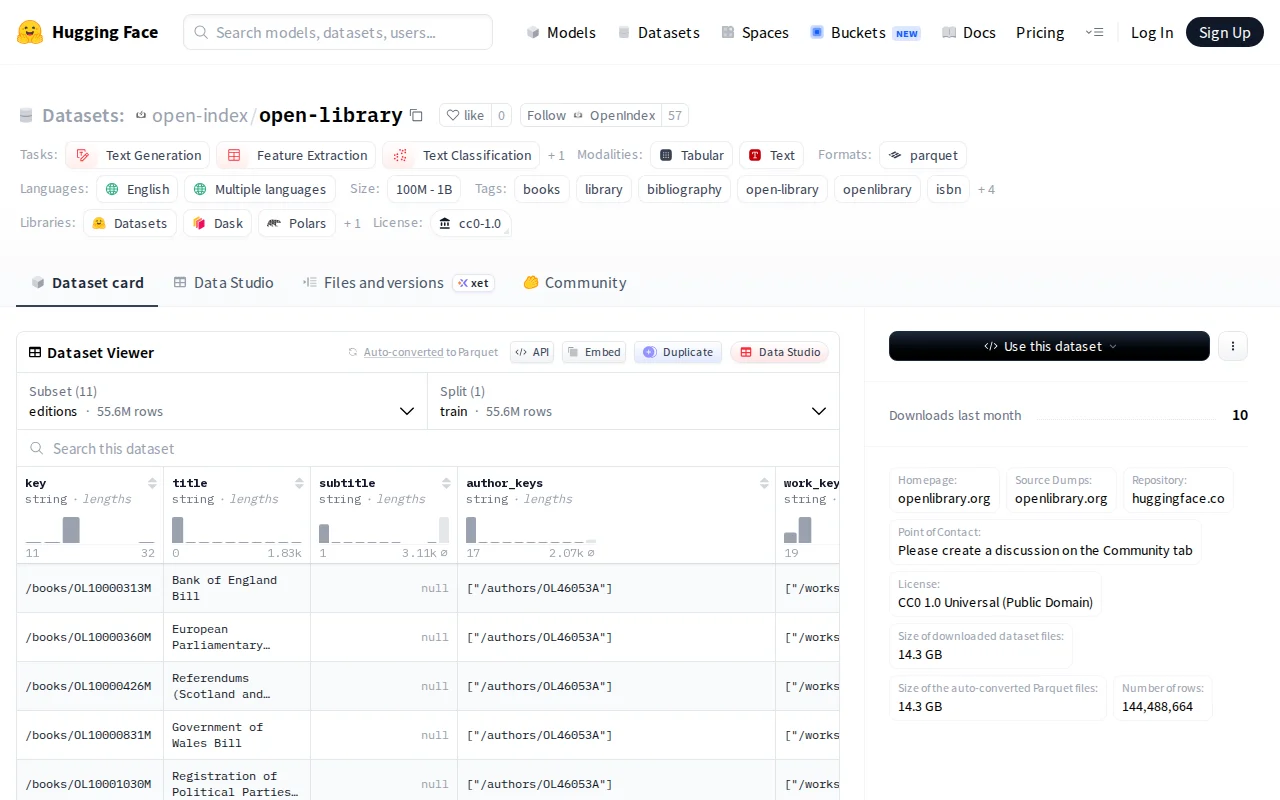Select the Feature Extraction task tag
Screen dimensions: 1280x800
[x=296, y=155]
